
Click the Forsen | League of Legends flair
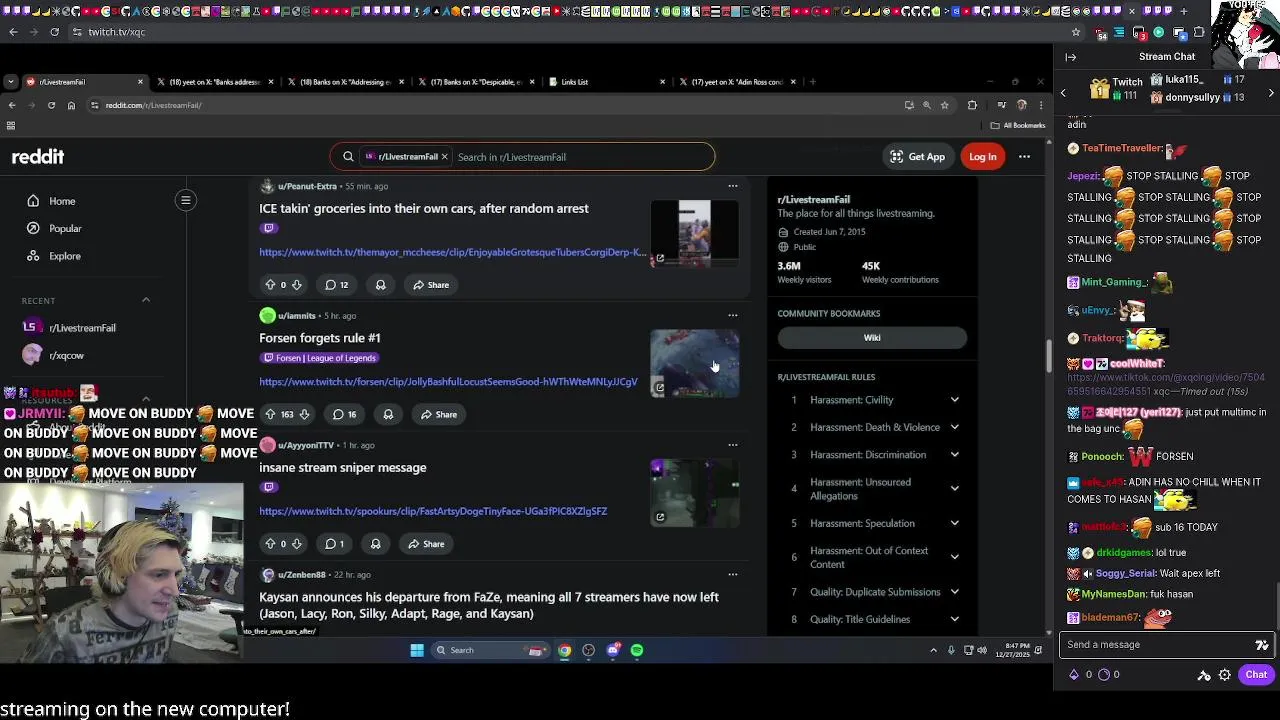[319, 358]
